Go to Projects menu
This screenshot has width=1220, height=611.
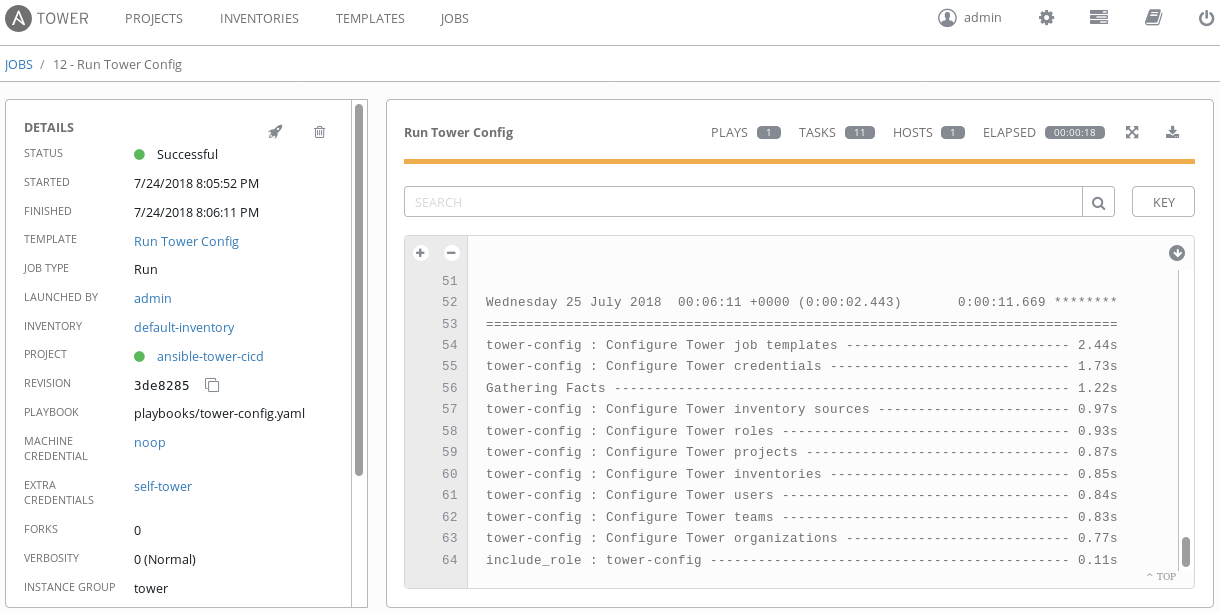click(154, 18)
